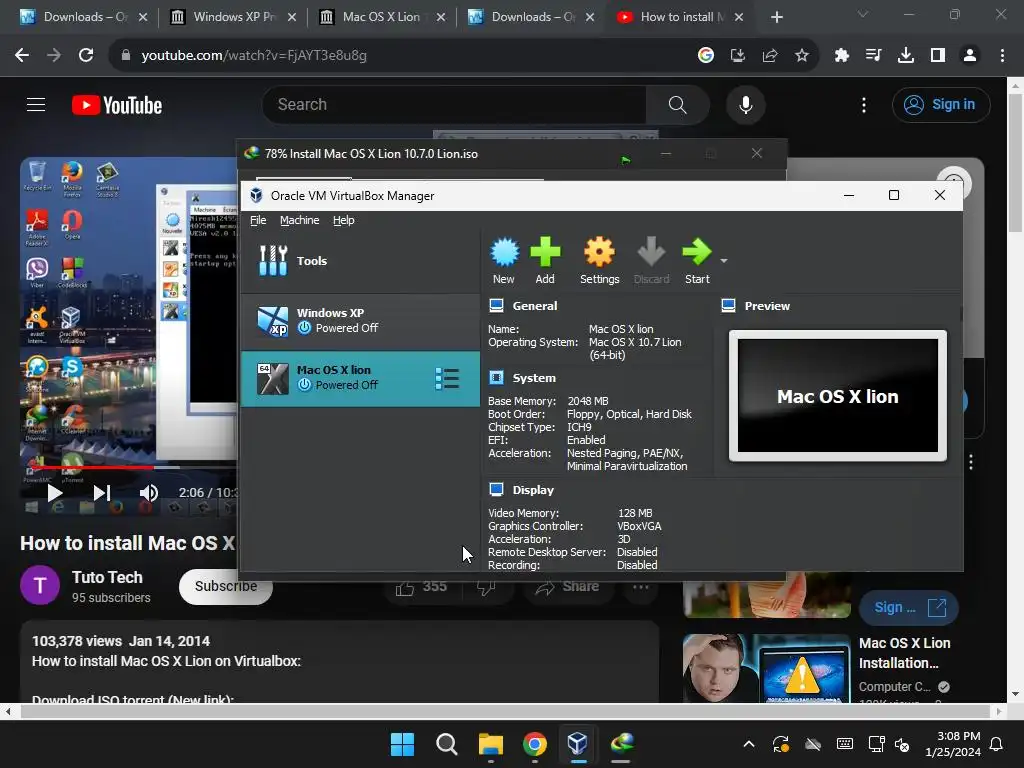Expand Chrome tab search chevron
The height and width of the screenshot is (768, 1024).
[x=863, y=14]
